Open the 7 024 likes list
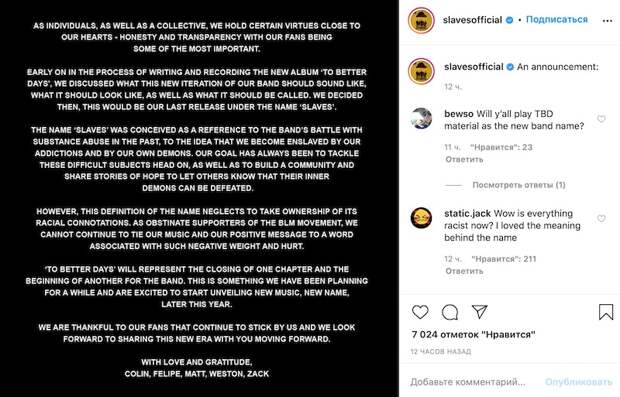 473,335
